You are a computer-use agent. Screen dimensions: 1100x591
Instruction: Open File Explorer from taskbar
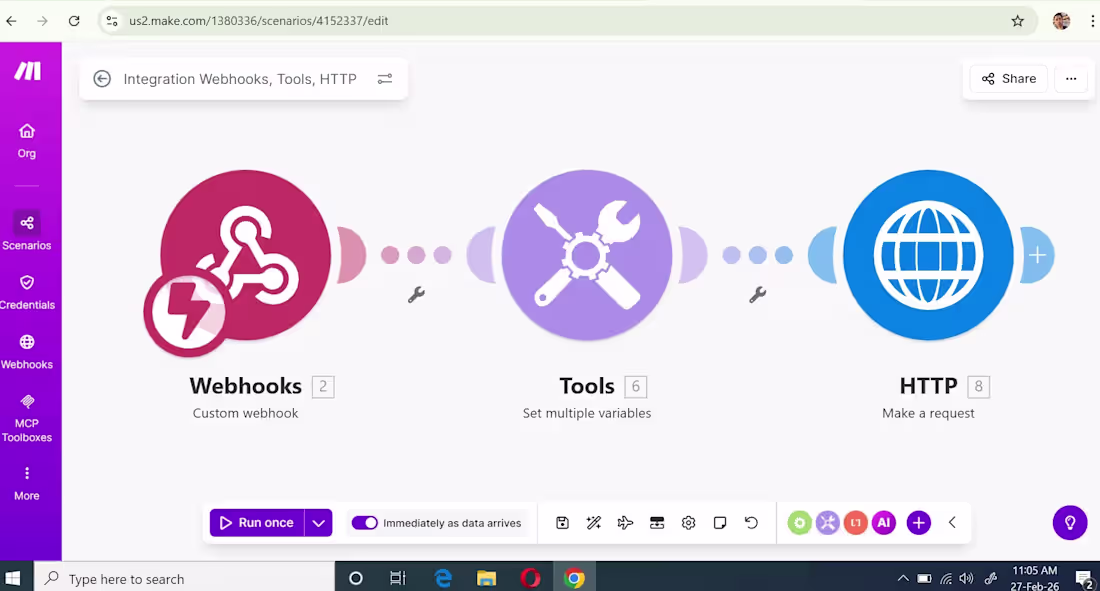tap(486, 578)
